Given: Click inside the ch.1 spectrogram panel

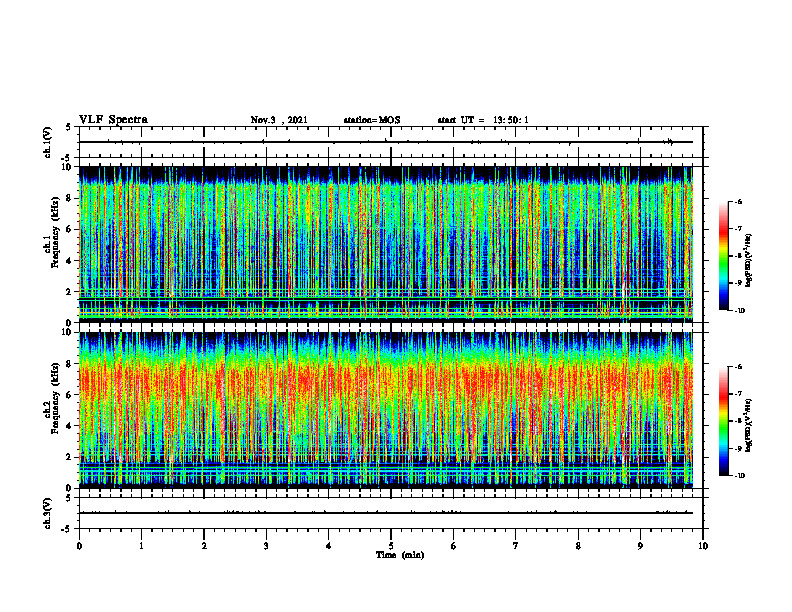Looking at the screenshot, I should coord(386,244).
